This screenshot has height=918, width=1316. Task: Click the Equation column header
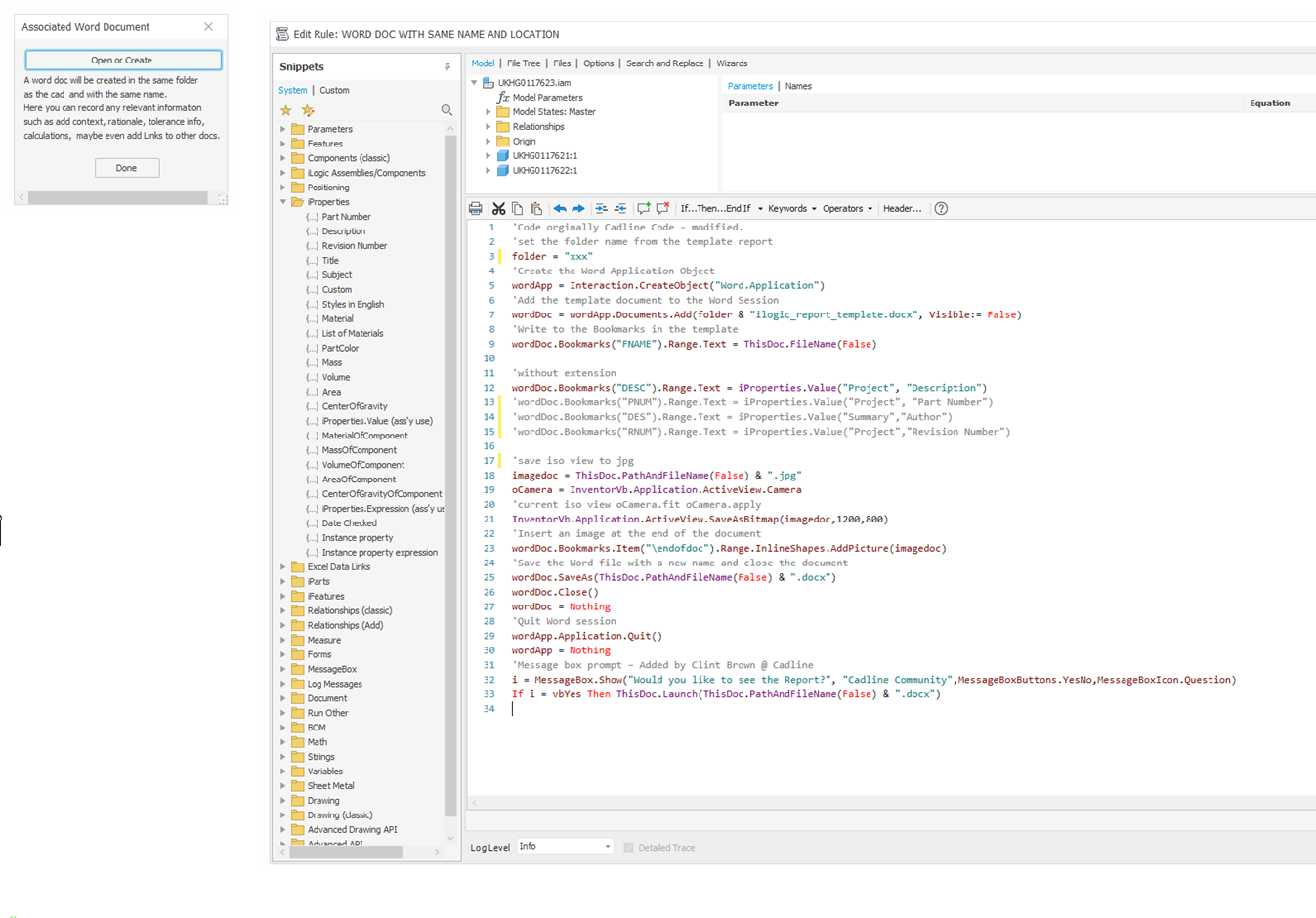1270,104
